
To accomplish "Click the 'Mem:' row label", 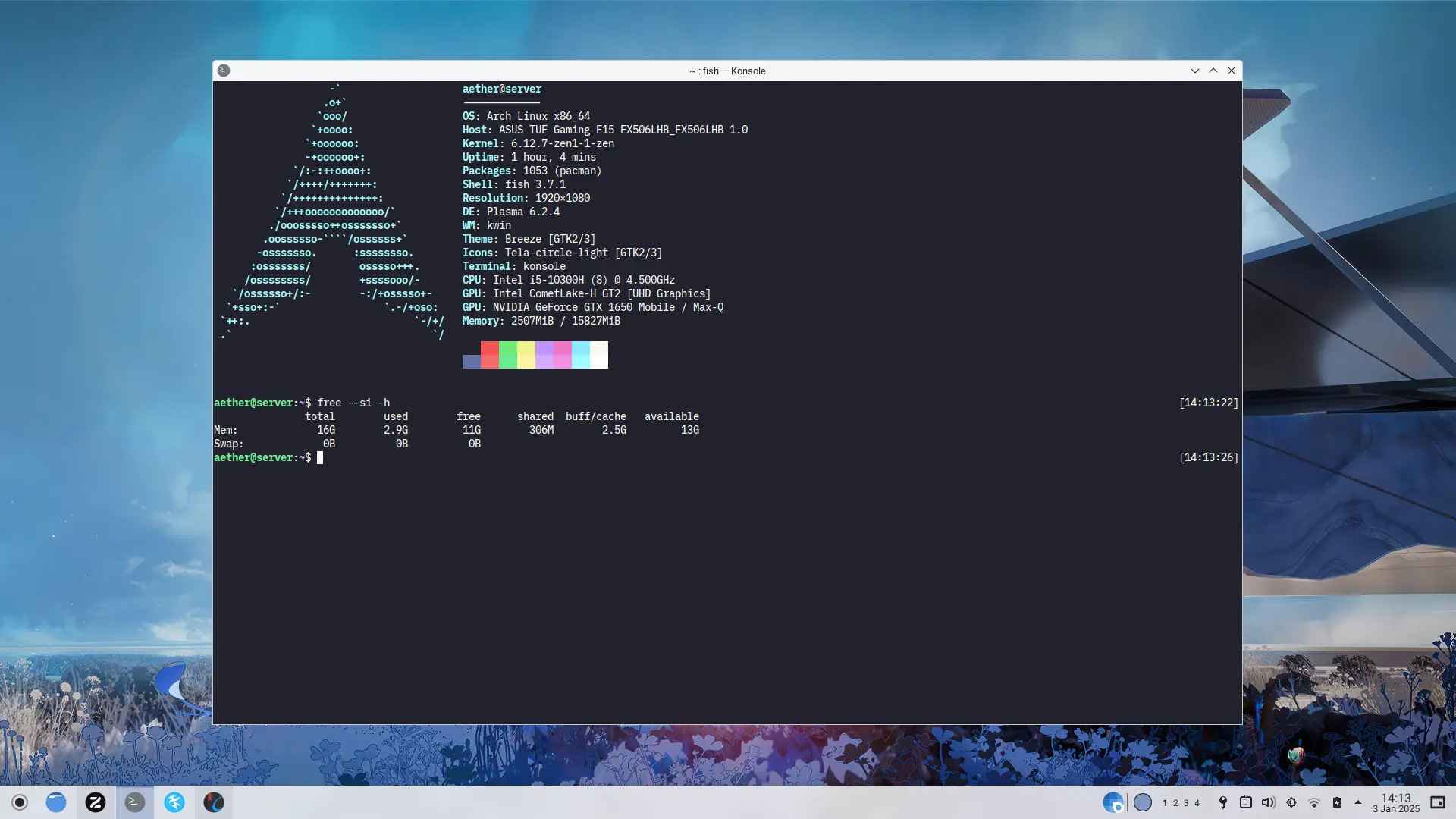I will (226, 430).
